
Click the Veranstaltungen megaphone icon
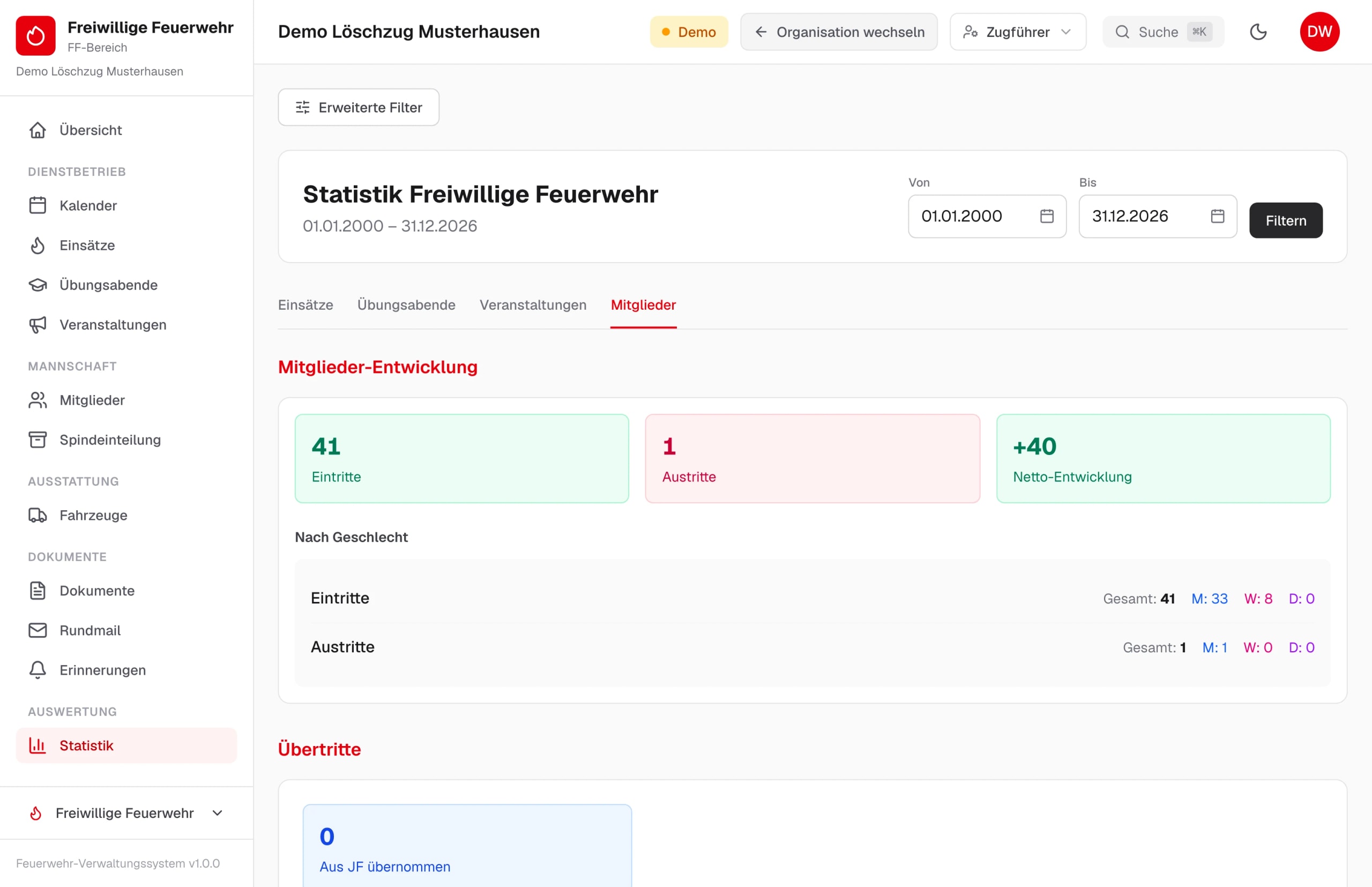(x=38, y=325)
